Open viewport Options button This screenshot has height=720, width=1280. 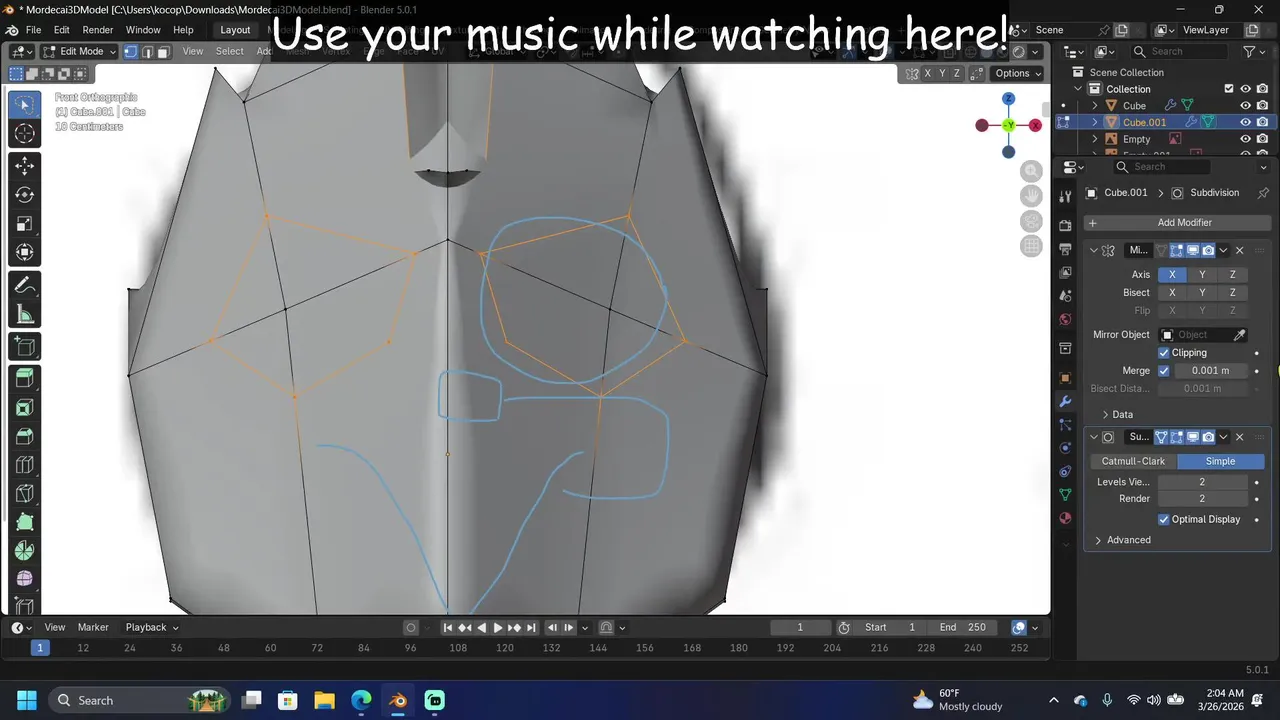1018,73
